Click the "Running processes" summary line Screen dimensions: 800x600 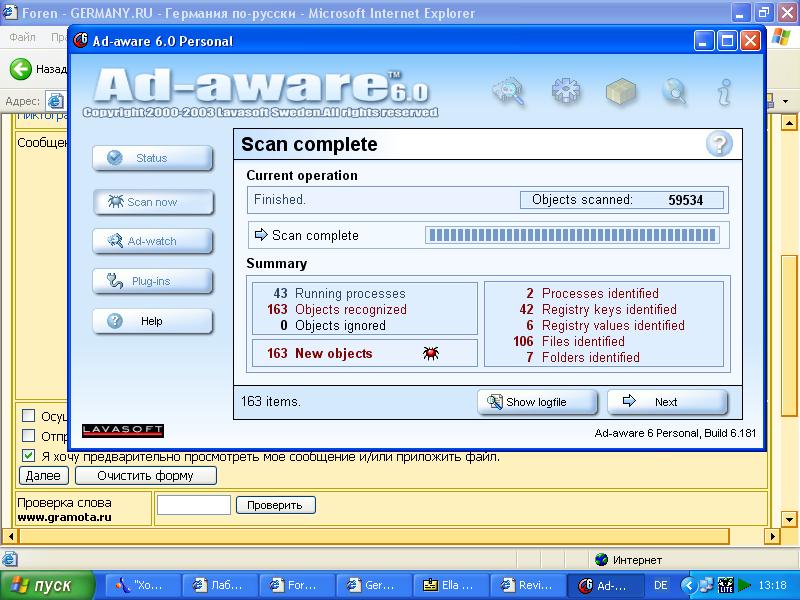pyautogui.click(x=350, y=293)
